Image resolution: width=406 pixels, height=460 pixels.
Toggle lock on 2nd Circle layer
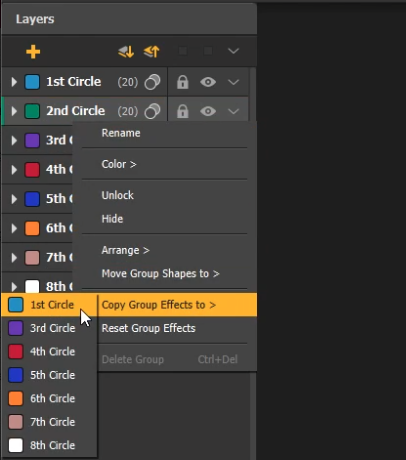click(183, 111)
